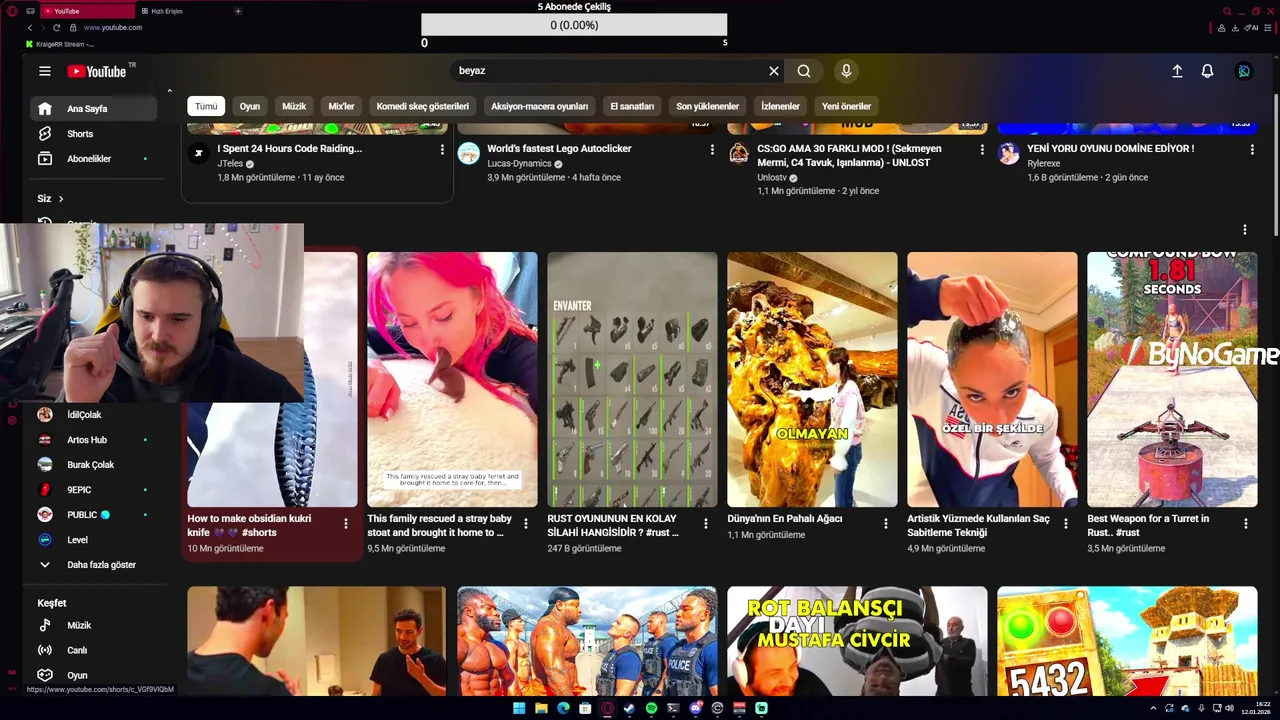Screen dimensions: 1280x720
Task: Click the magnifier search button
Action: pos(804,71)
